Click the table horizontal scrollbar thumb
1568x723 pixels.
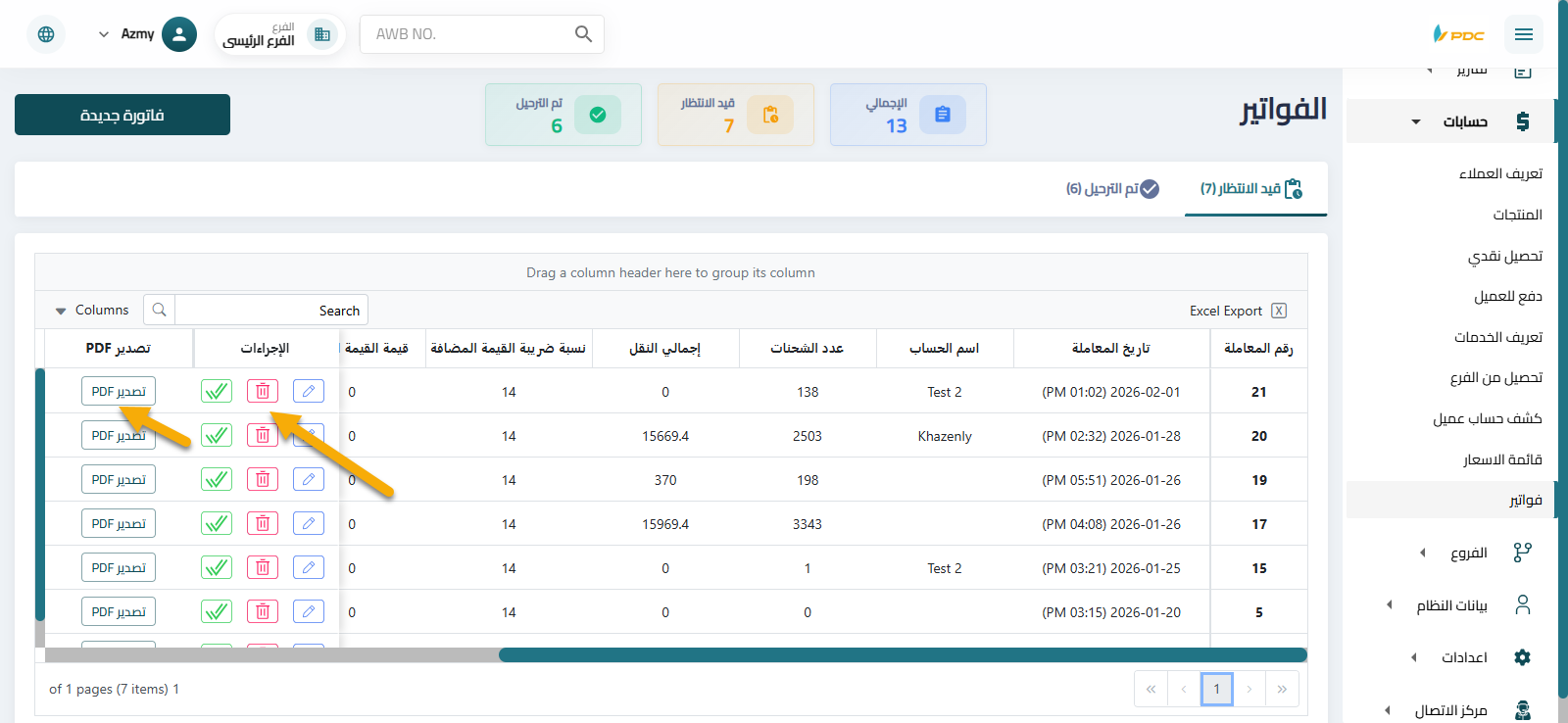[x=903, y=654]
